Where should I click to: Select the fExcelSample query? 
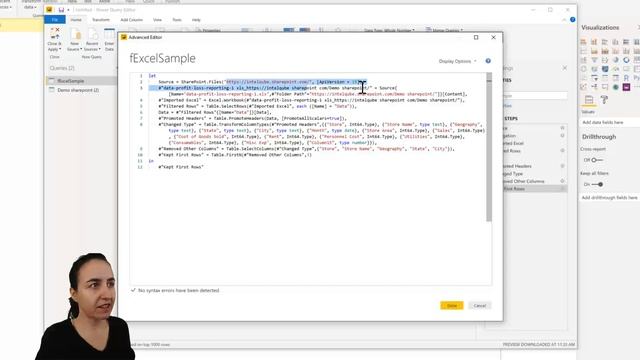click(x=81, y=81)
